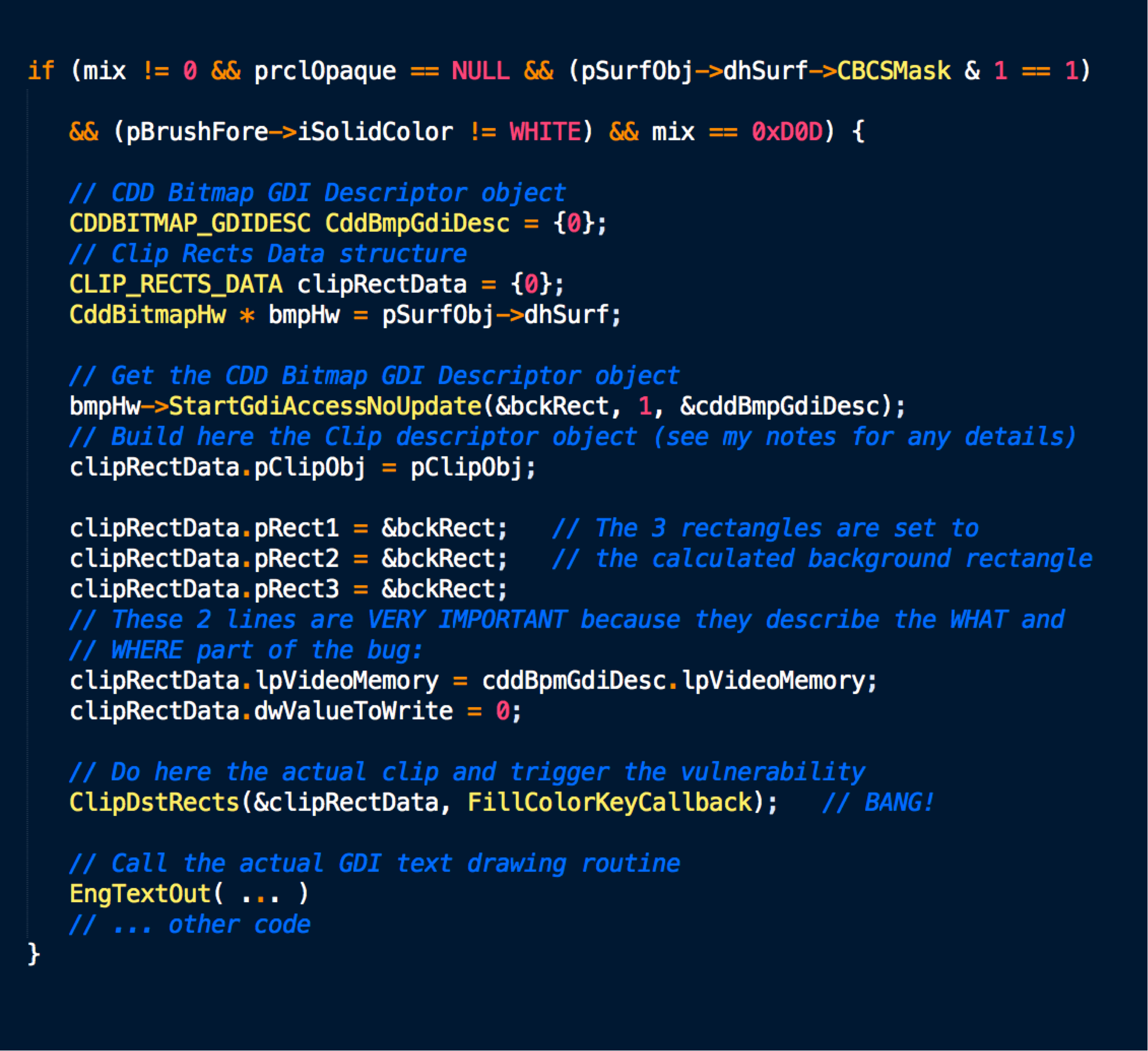1148x1051 pixels.
Task: Click the pRect1 assignment line
Action: point(288,528)
